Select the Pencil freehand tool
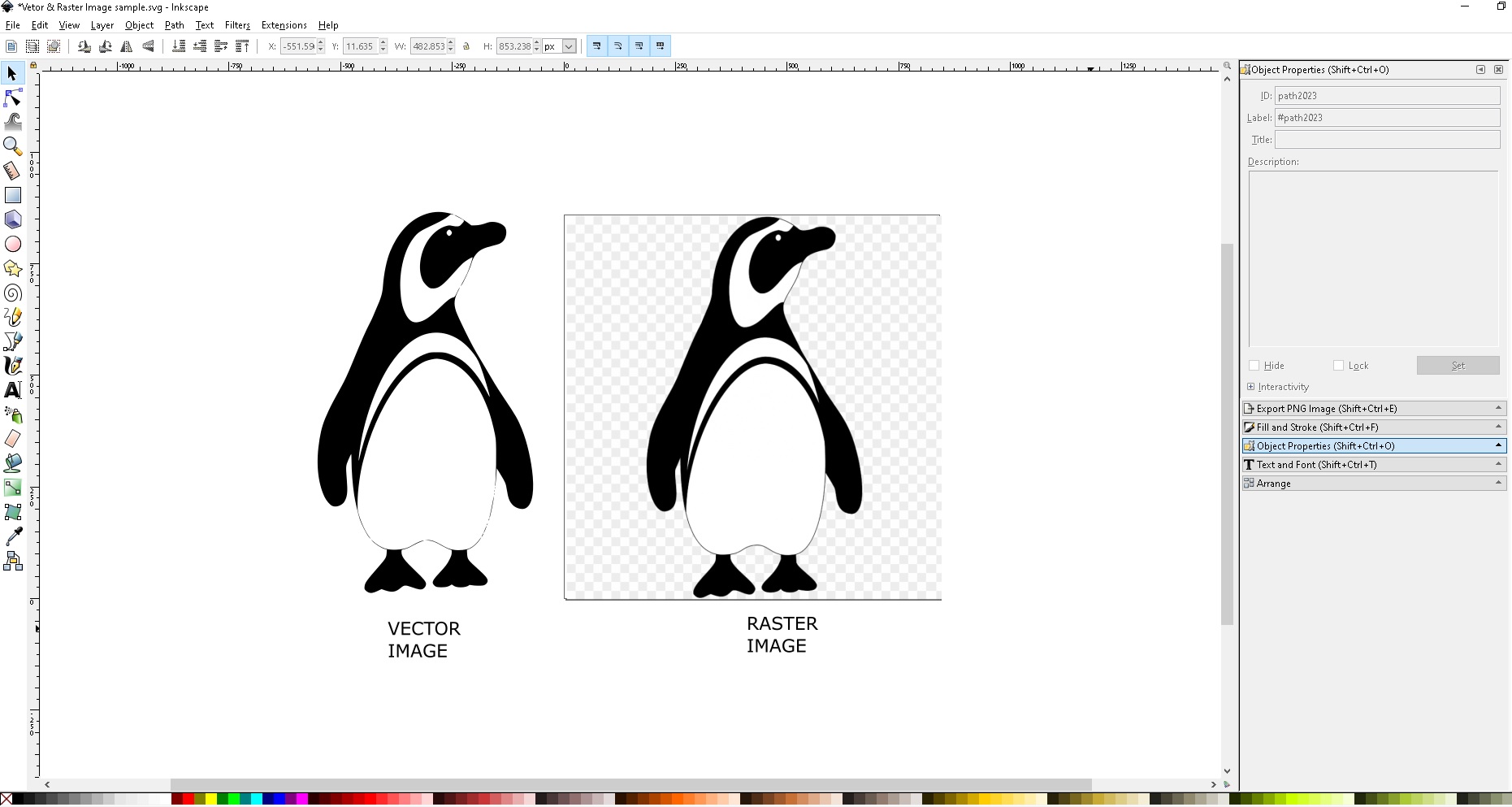1512x807 pixels. click(x=12, y=317)
